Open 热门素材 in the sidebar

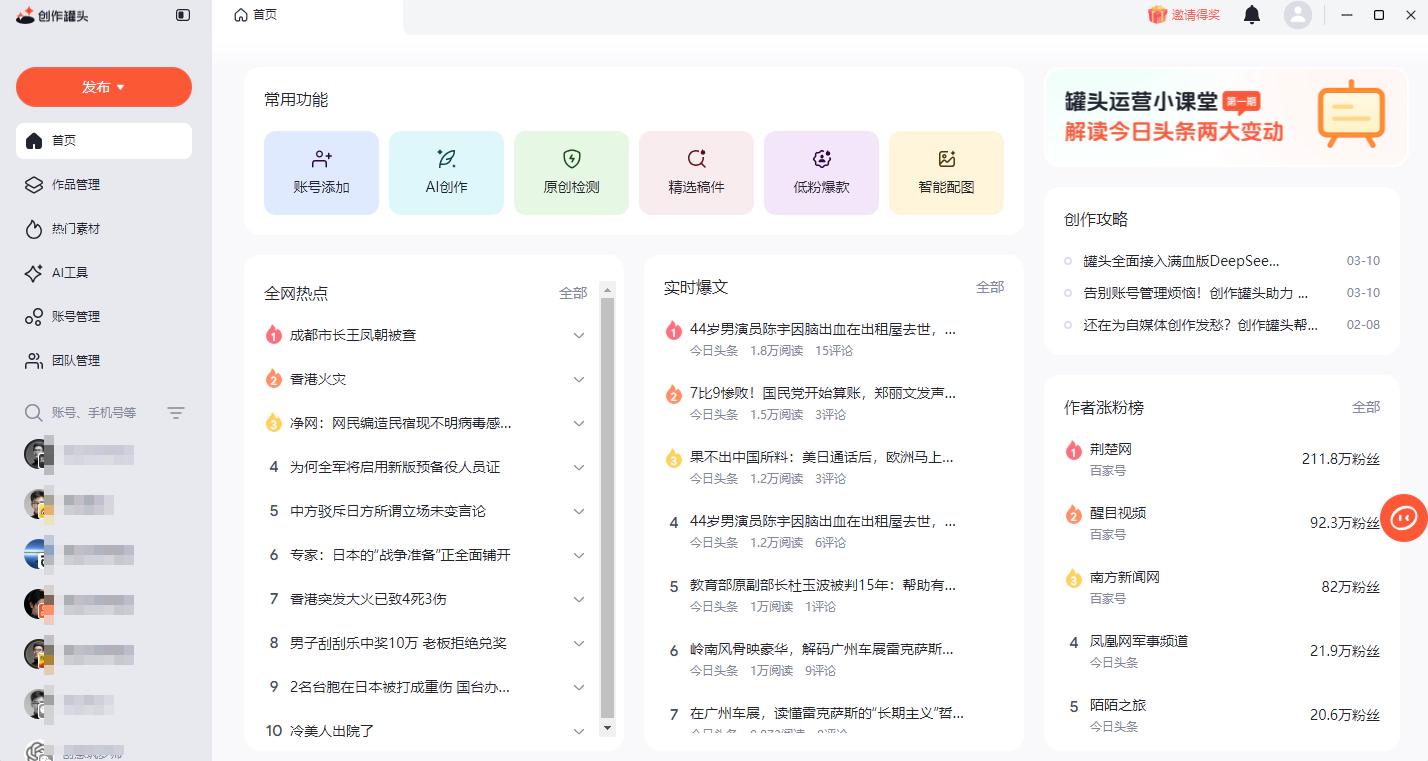click(76, 229)
